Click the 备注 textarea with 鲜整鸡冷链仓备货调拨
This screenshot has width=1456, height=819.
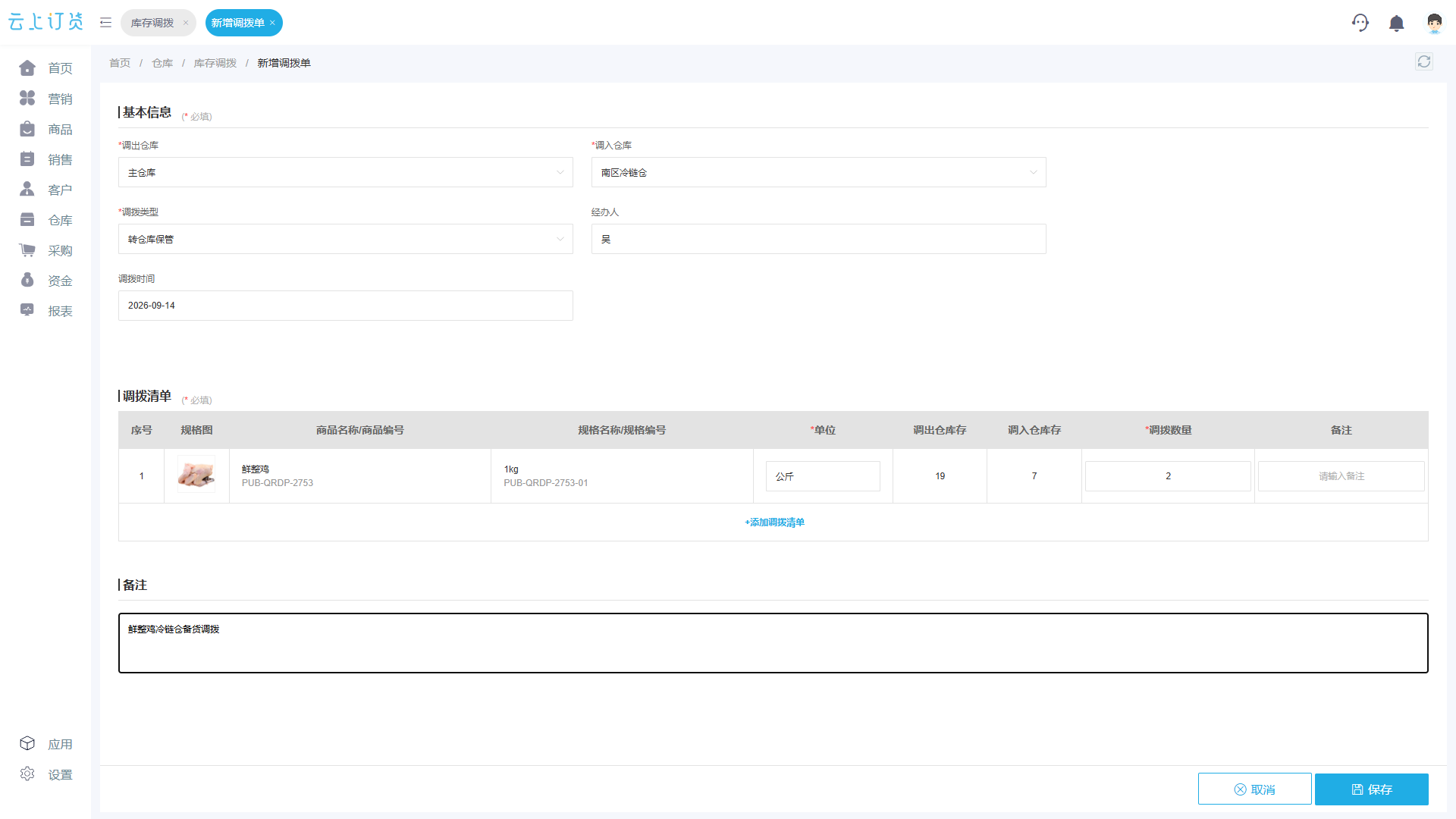tap(773, 643)
